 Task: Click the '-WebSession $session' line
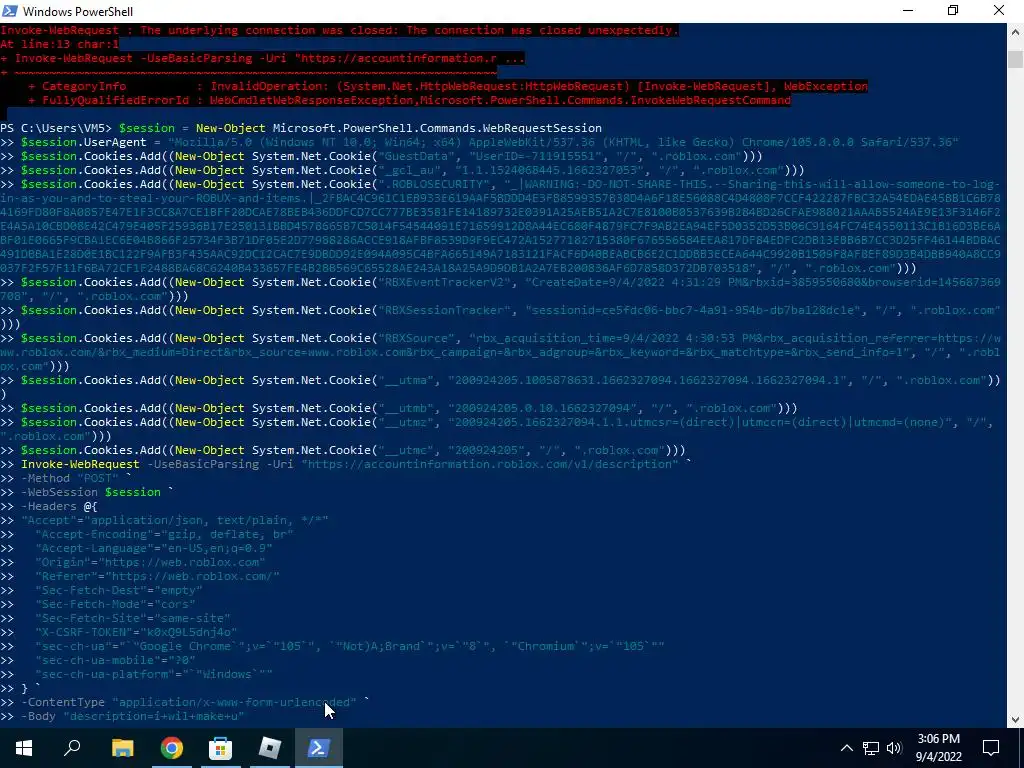(x=97, y=492)
